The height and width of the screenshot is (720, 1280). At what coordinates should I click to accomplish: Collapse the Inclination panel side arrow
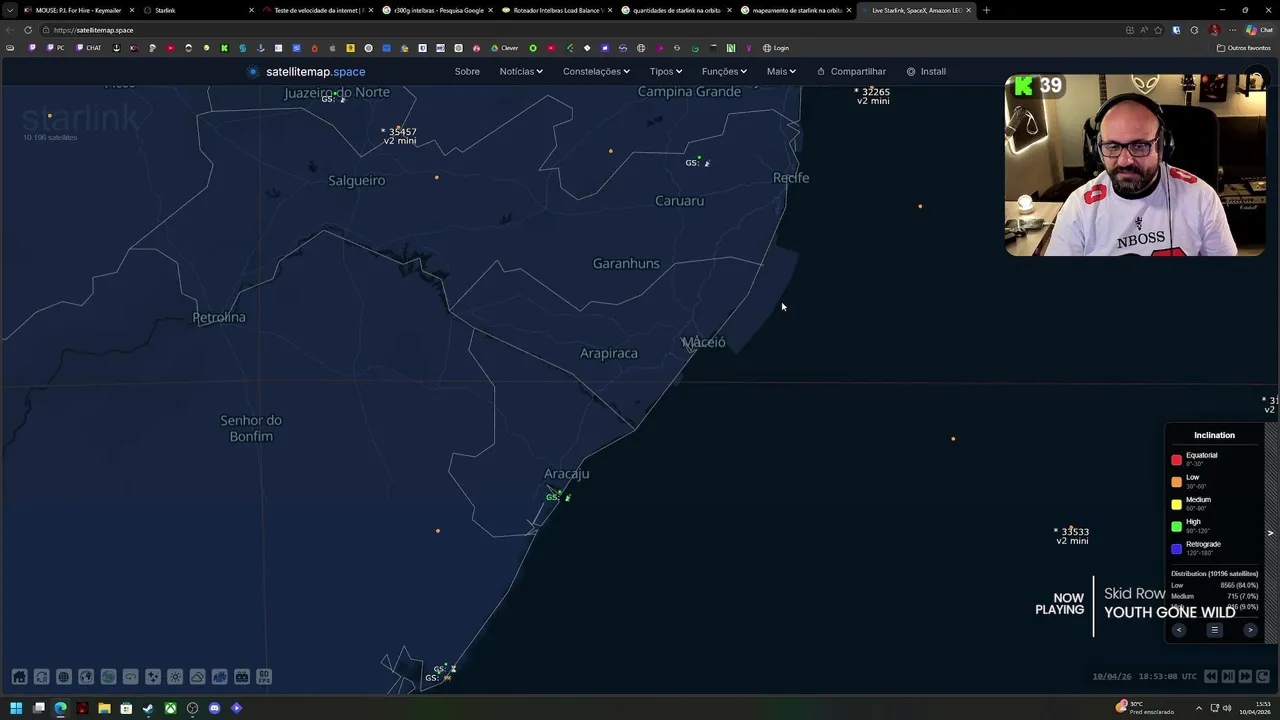(x=1271, y=533)
